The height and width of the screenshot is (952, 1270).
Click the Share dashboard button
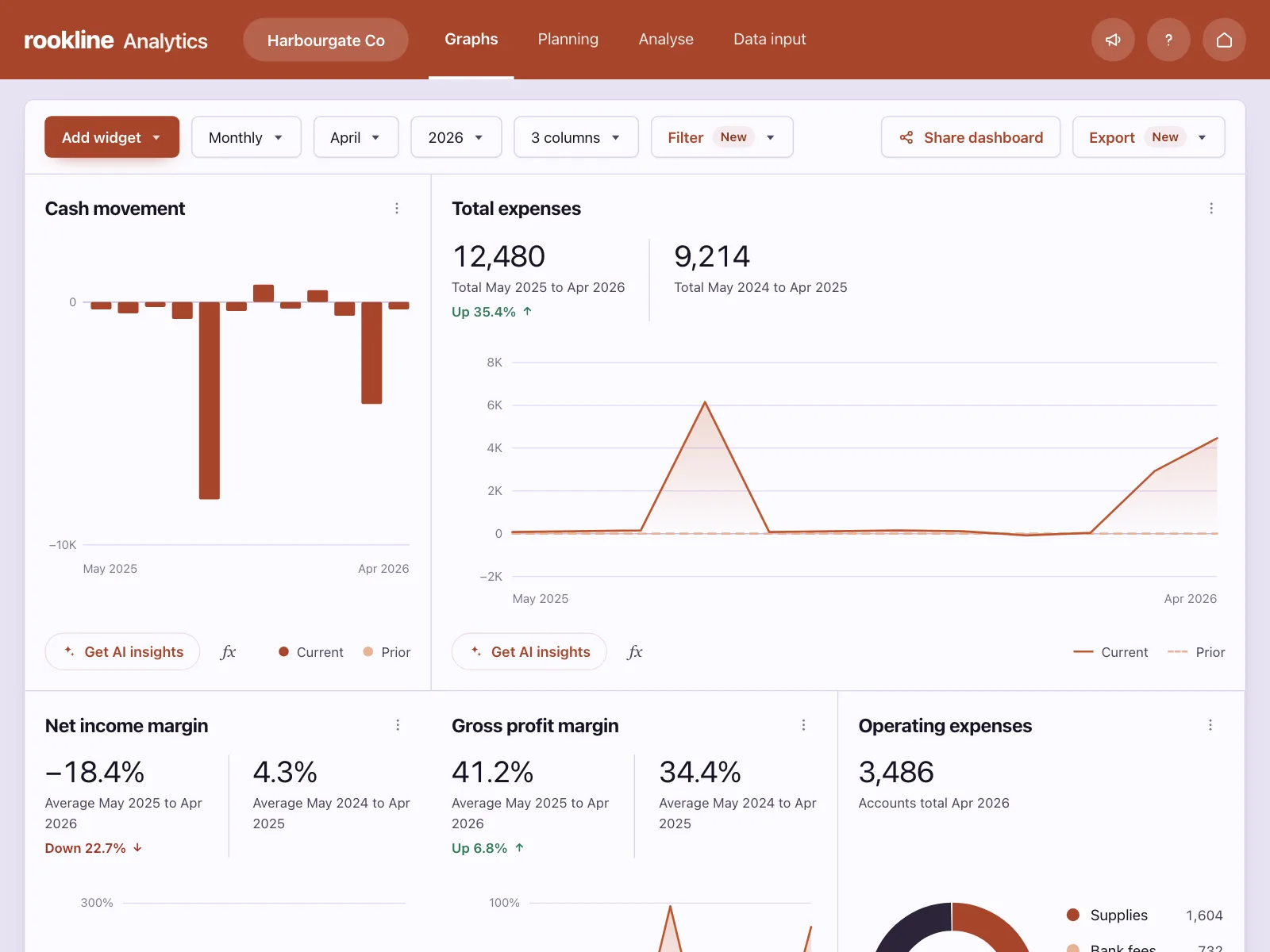click(x=971, y=137)
